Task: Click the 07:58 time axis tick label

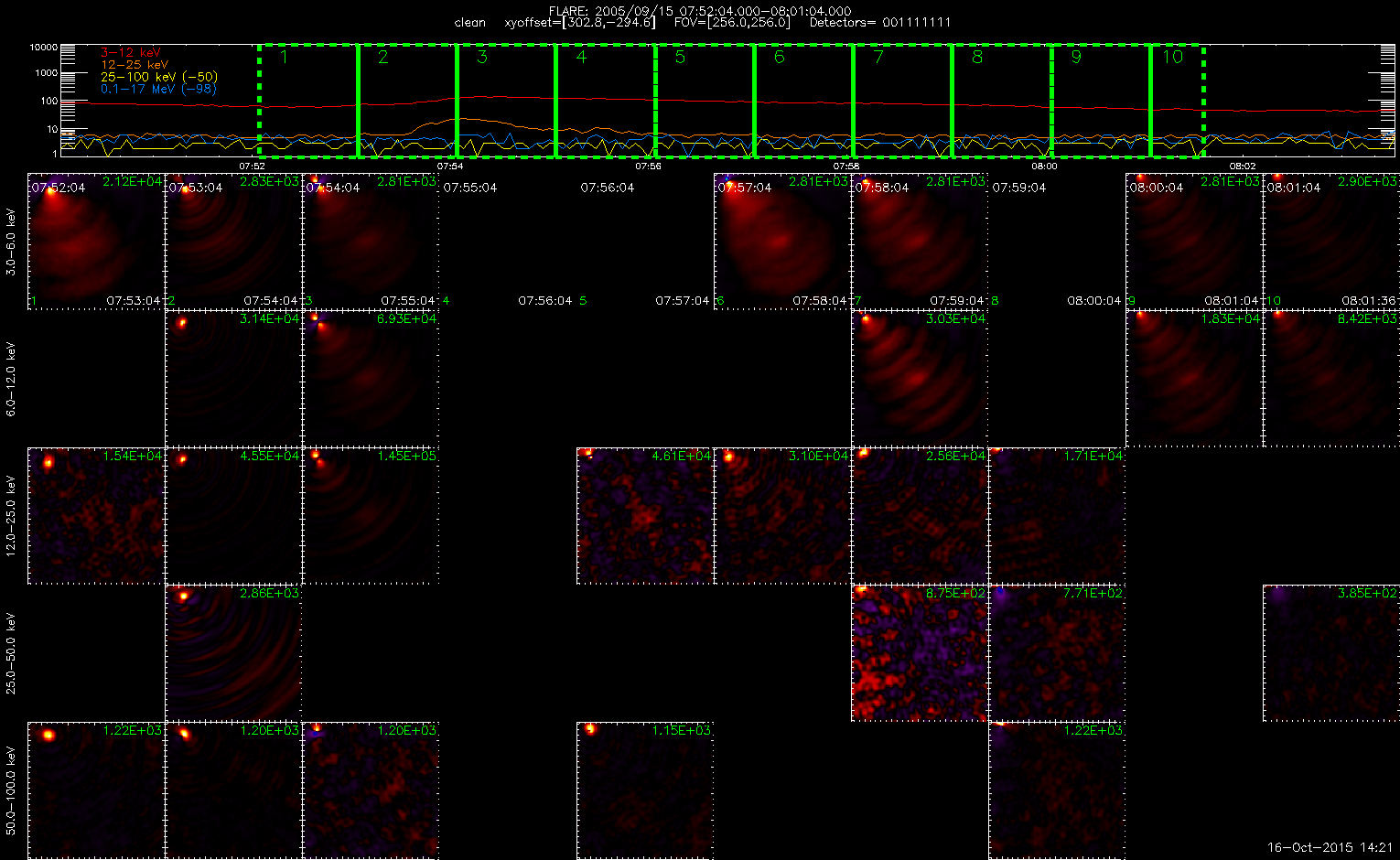Action: pyautogui.click(x=846, y=167)
